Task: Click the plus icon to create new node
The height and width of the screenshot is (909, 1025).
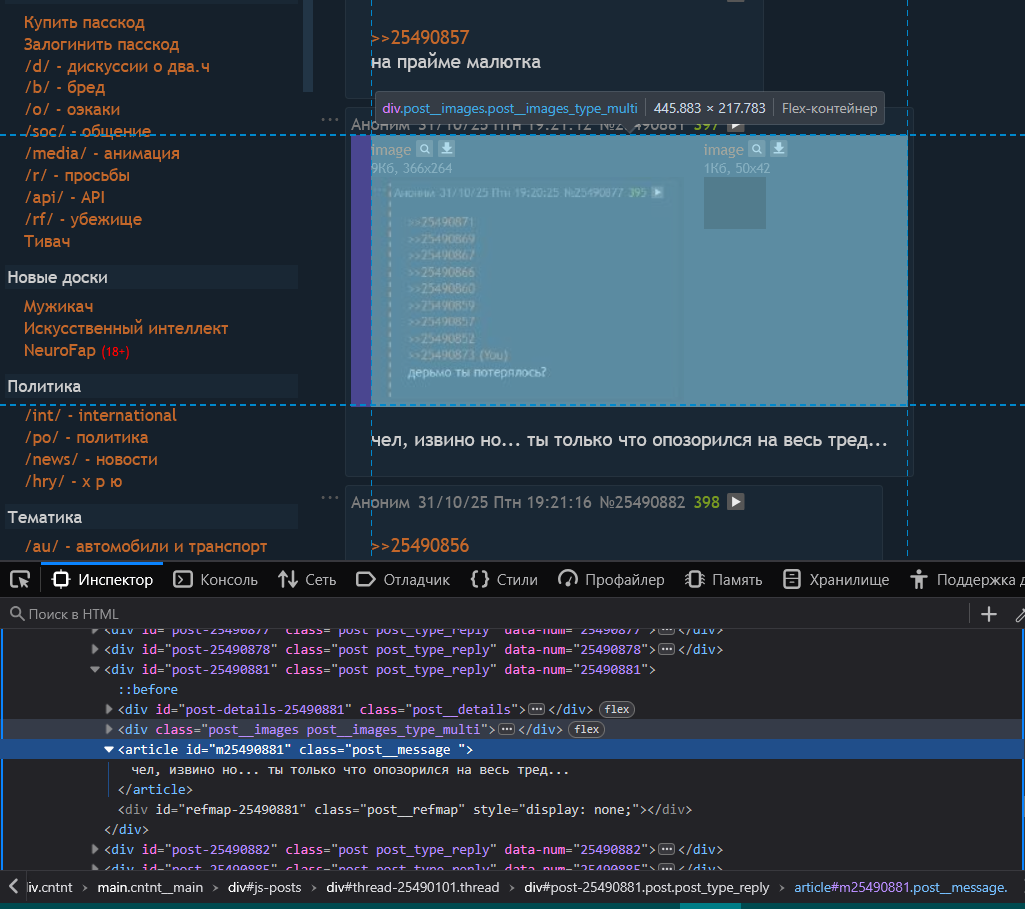Action: [x=989, y=614]
